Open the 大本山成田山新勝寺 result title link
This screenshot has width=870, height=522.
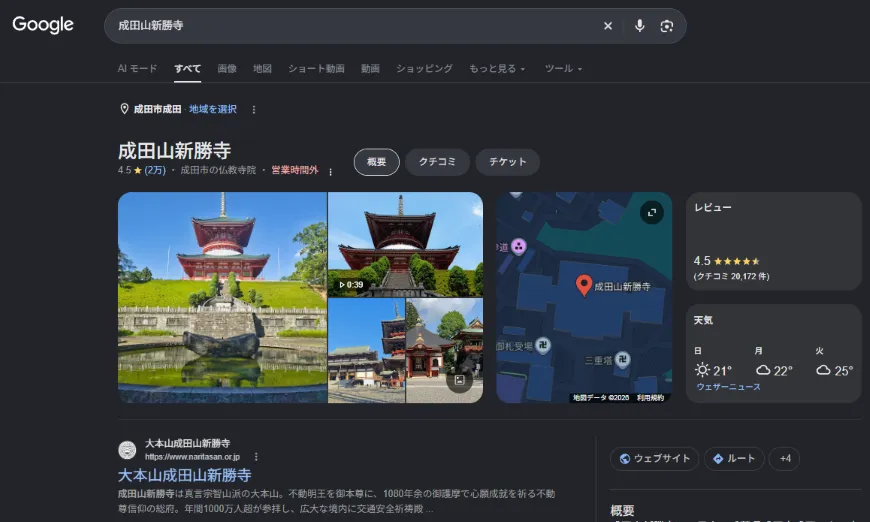(185, 475)
